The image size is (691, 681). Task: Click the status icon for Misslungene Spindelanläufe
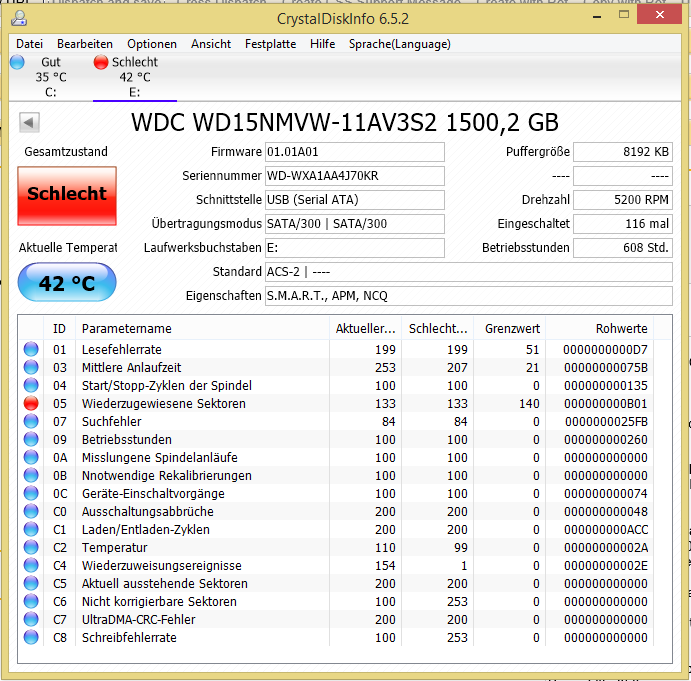(31, 458)
